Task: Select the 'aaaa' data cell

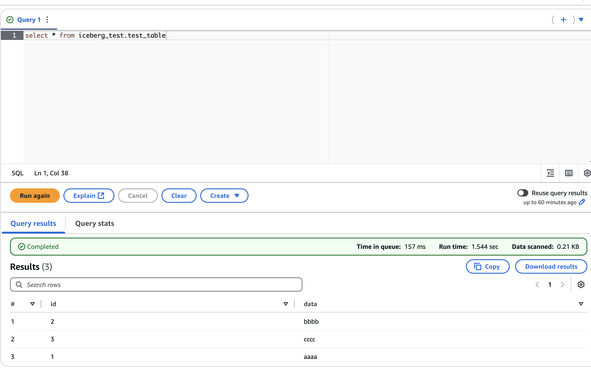Action: click(310, 356)
